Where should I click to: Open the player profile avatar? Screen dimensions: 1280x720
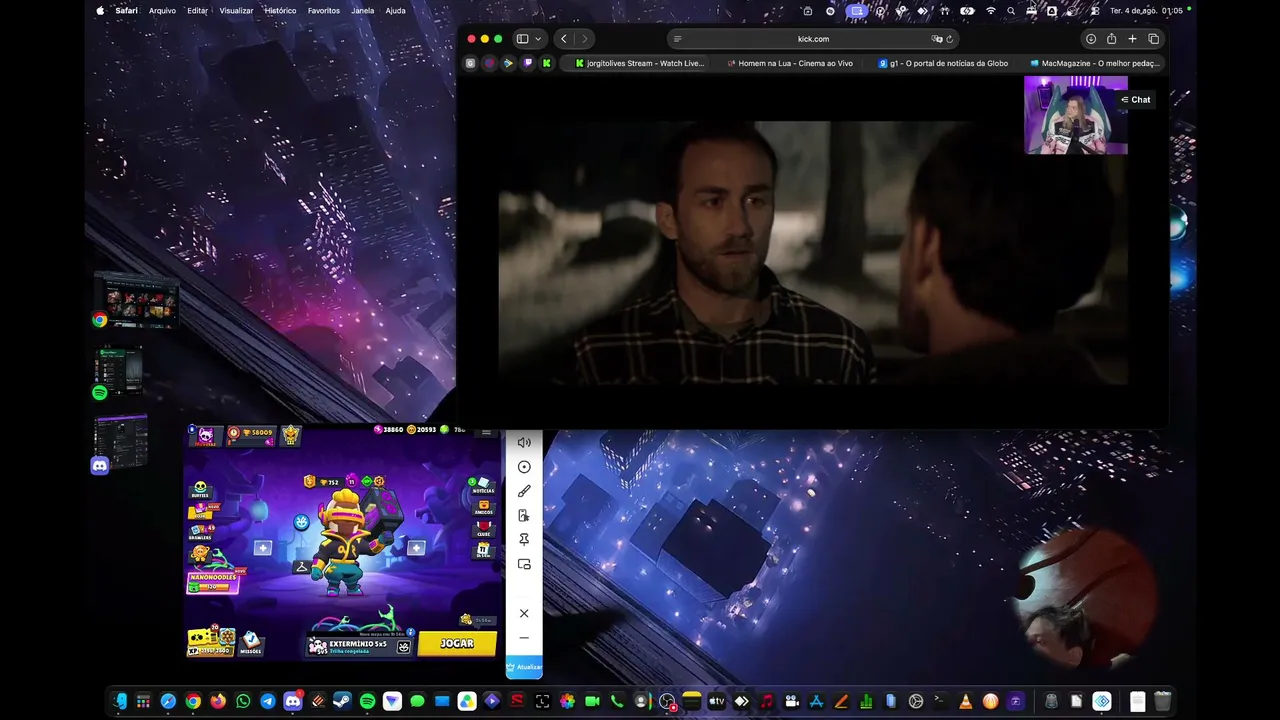tap(206, 434)
